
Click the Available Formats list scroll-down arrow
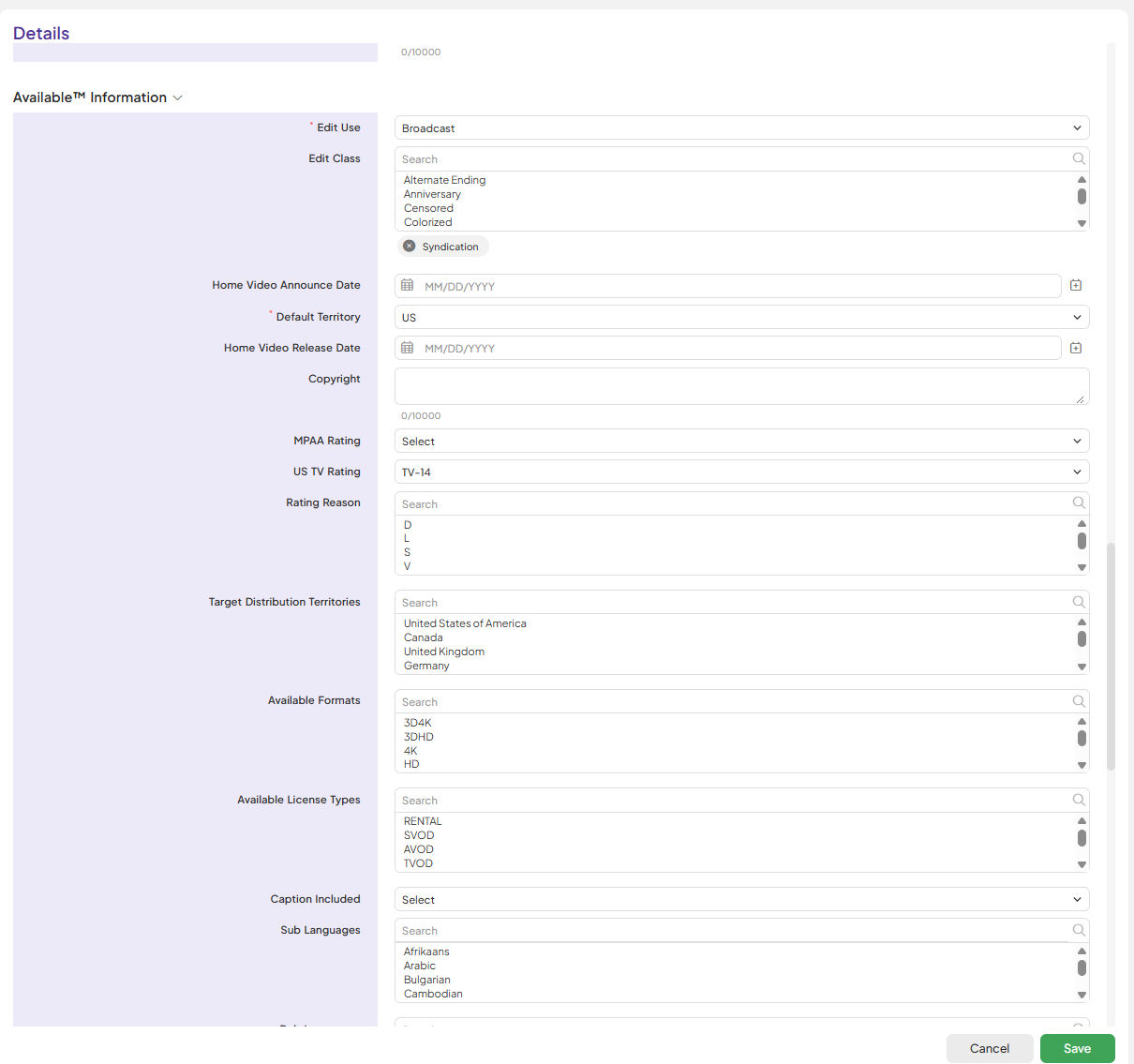pos(1082,765)
